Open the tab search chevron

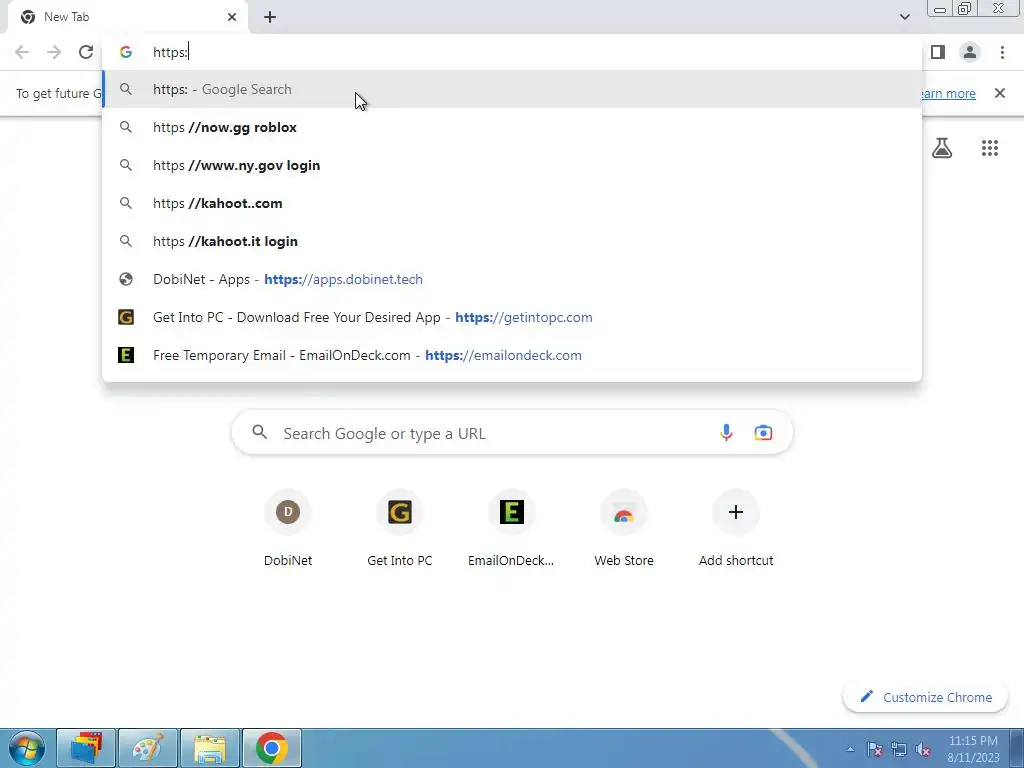[x=904, y=17]
